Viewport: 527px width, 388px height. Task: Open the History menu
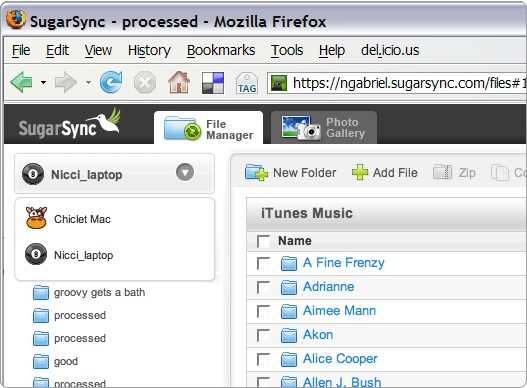149,51
